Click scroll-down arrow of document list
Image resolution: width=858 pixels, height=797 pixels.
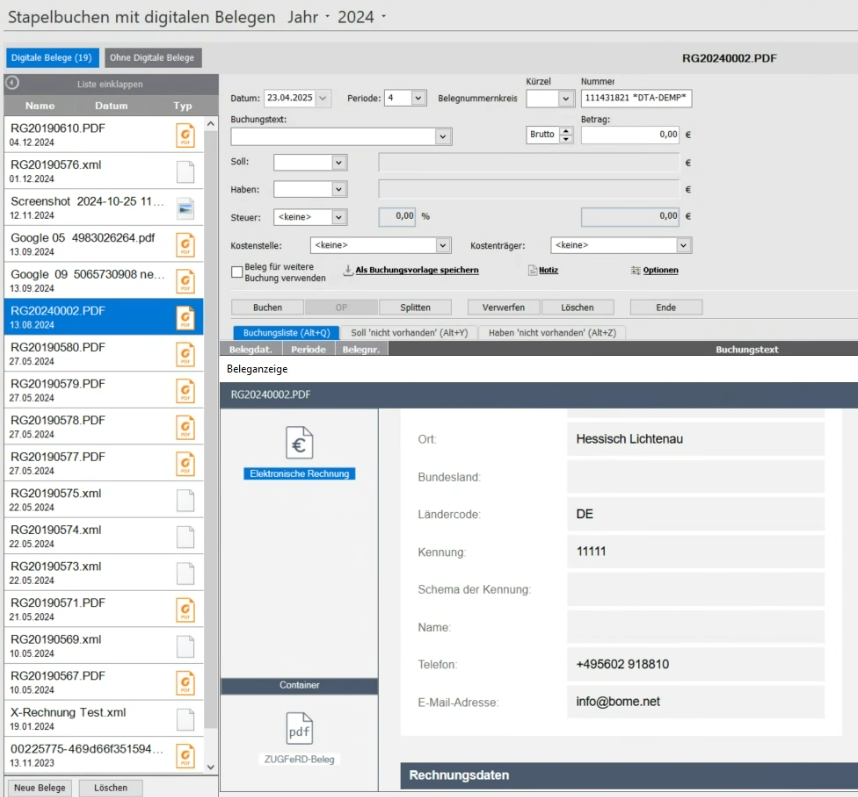click(x=211, y=767)
